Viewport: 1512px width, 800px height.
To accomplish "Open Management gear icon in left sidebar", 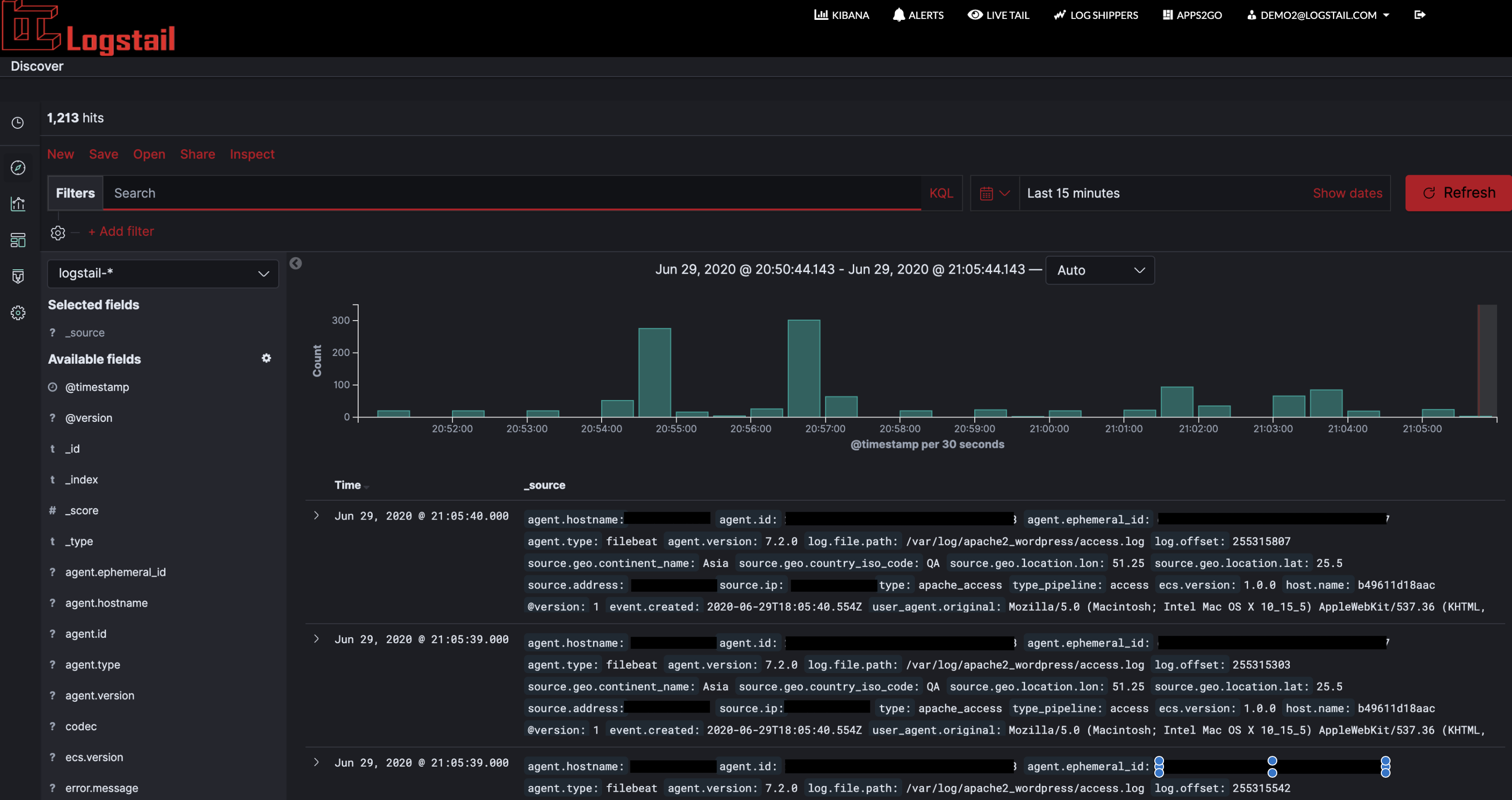I will click(x=18, y=312).
